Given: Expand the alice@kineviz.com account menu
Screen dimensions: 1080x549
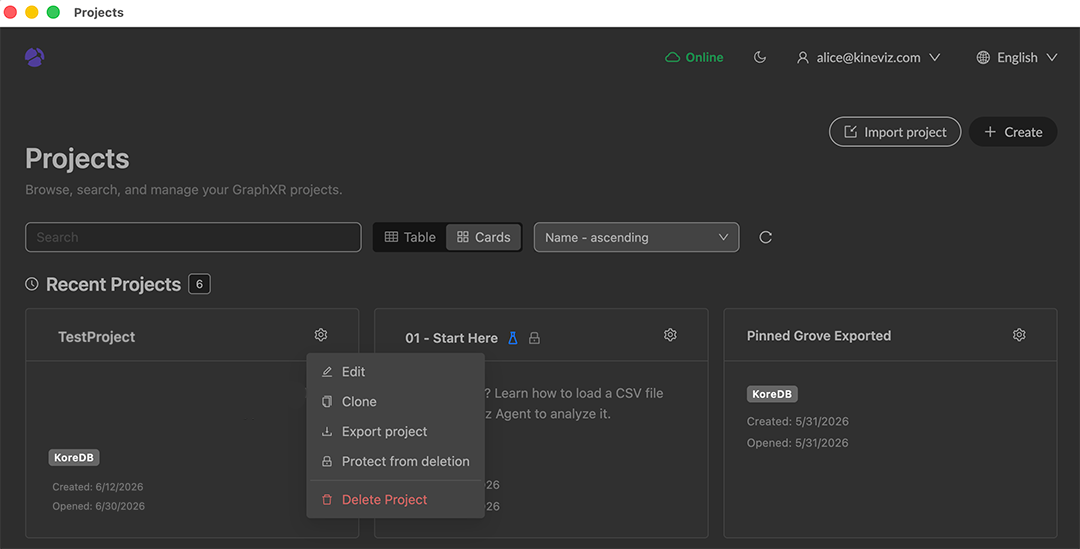Looking at the screenshot, I should [x=868, y=57].
